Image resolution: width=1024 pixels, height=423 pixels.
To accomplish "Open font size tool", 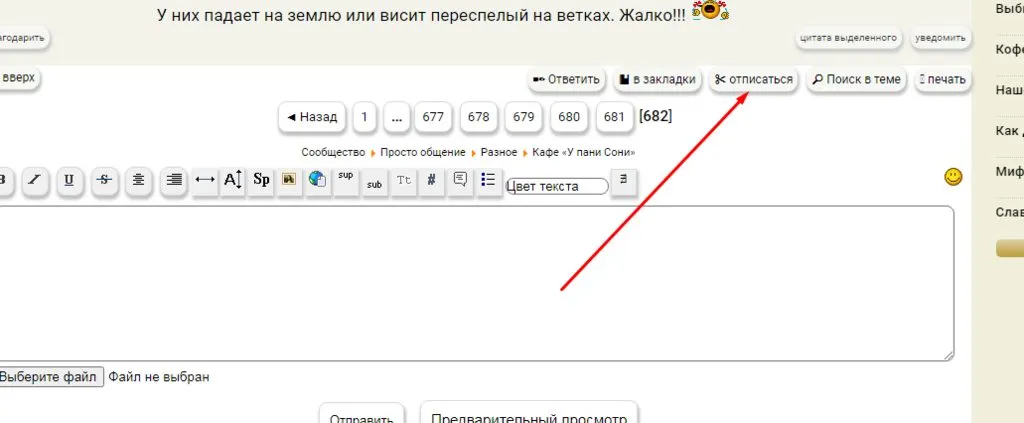I will pos(232,180).
